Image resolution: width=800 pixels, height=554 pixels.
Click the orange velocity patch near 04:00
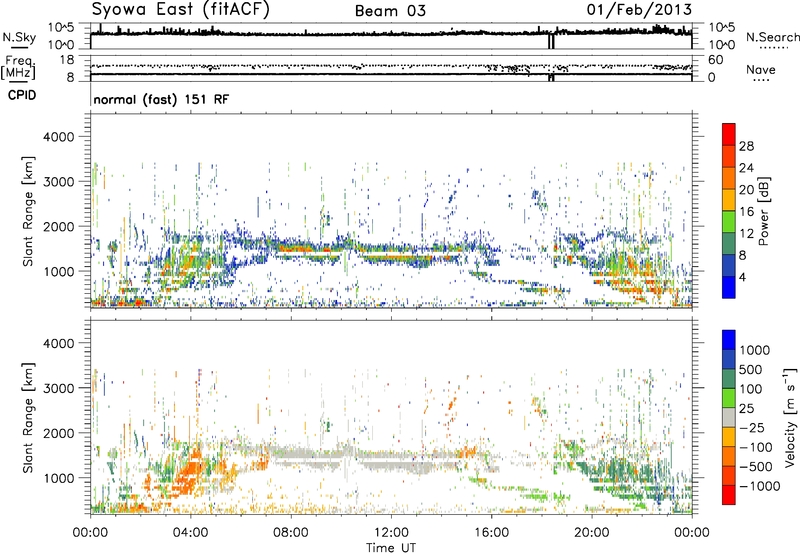pos(190,470)
